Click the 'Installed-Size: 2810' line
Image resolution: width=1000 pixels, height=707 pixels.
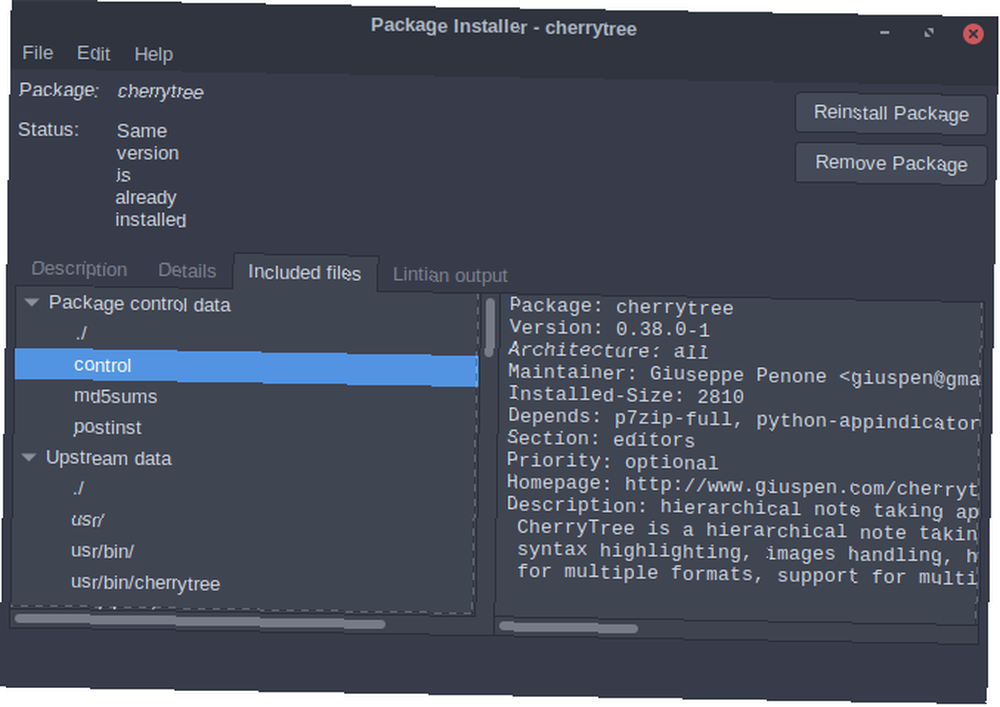pos(626,395)
